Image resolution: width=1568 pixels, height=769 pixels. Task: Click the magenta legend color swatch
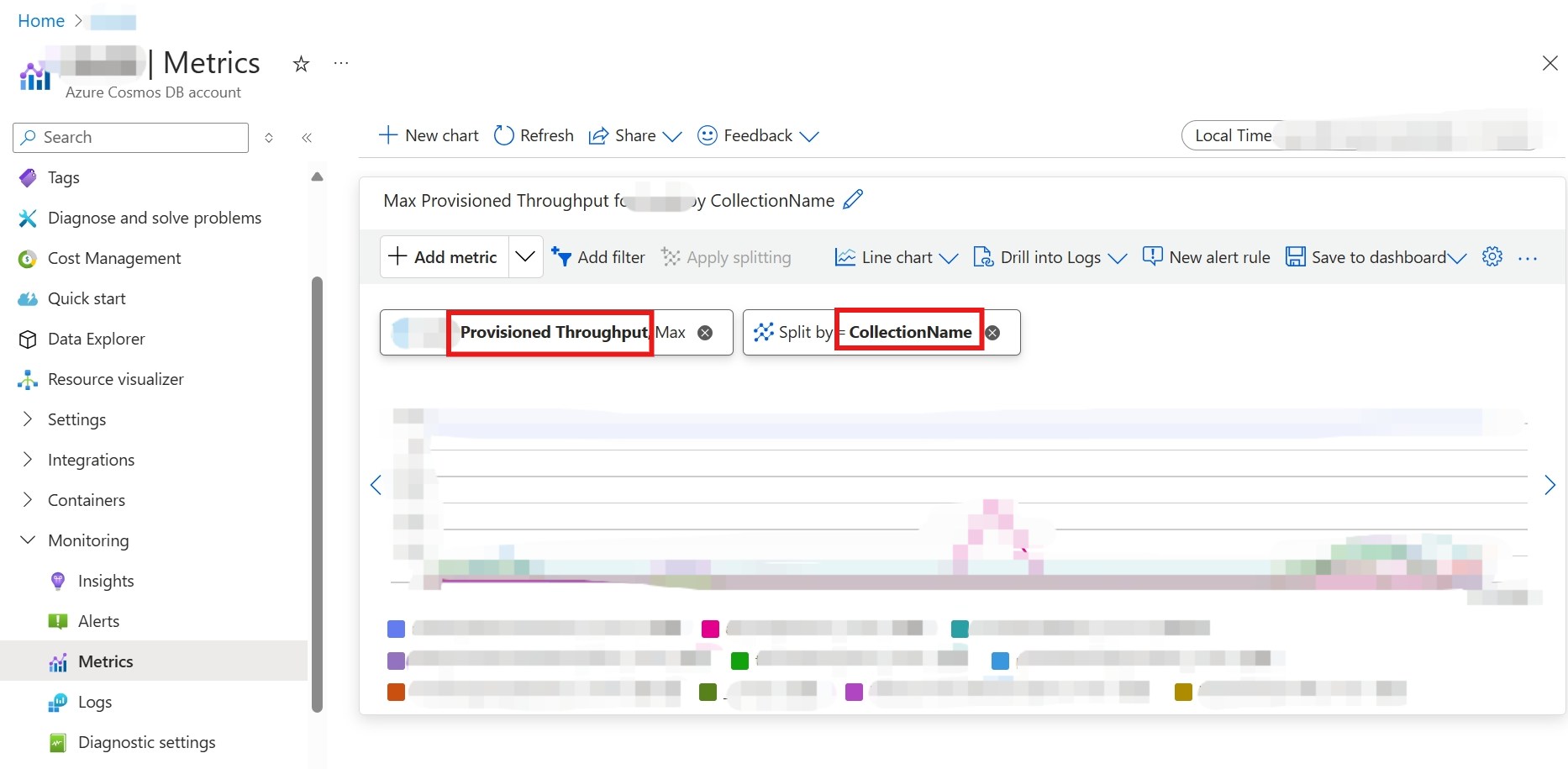(x=710, y=628)
